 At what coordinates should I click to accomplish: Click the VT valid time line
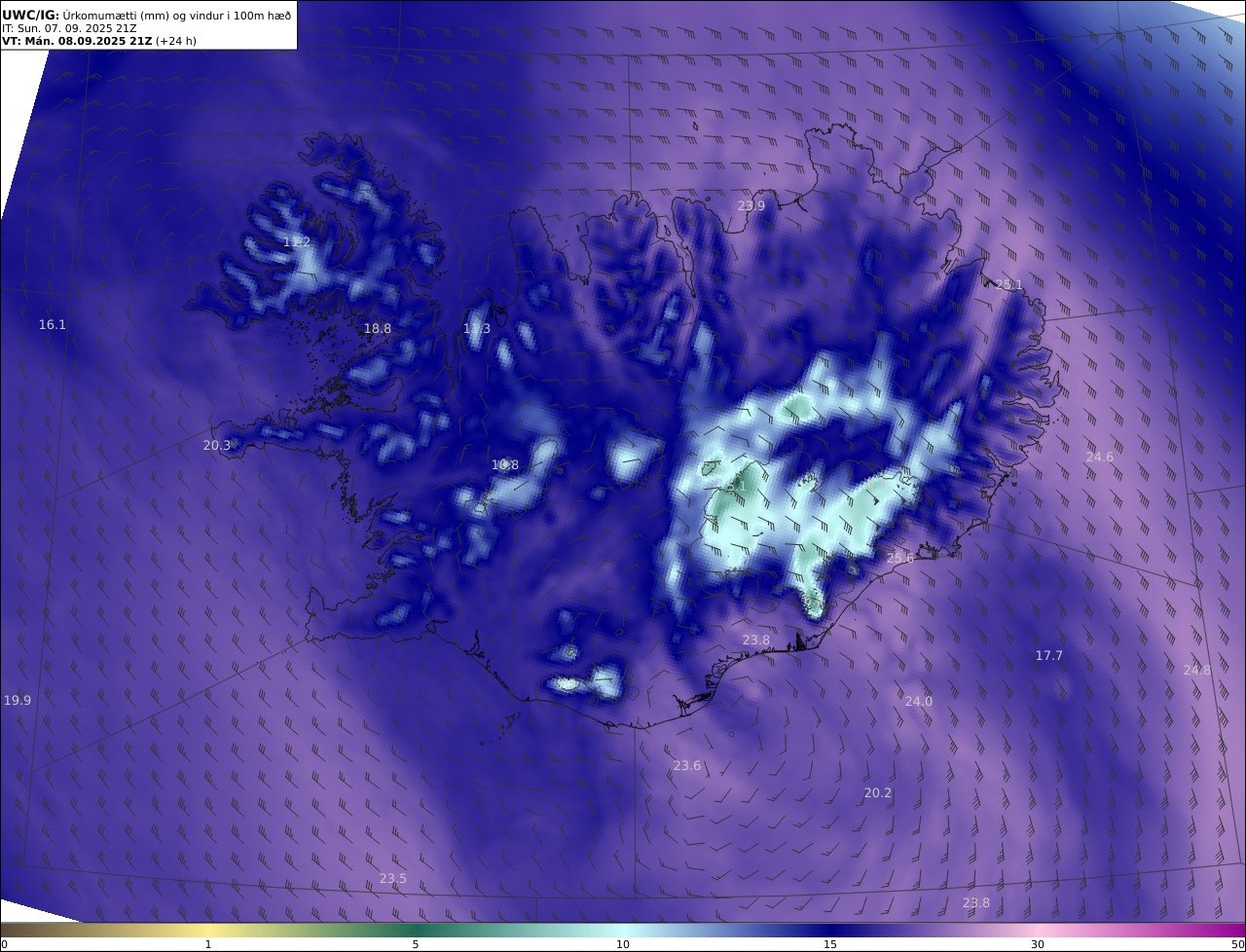[98, 41]
